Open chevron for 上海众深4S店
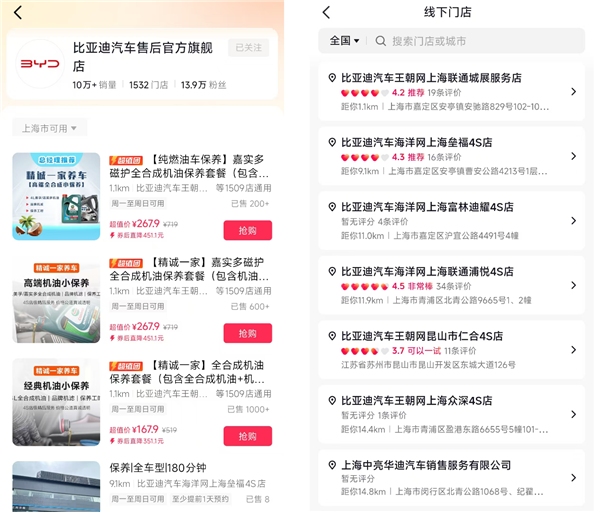This screenshot has height=512, width=600. tap(573, 414)
